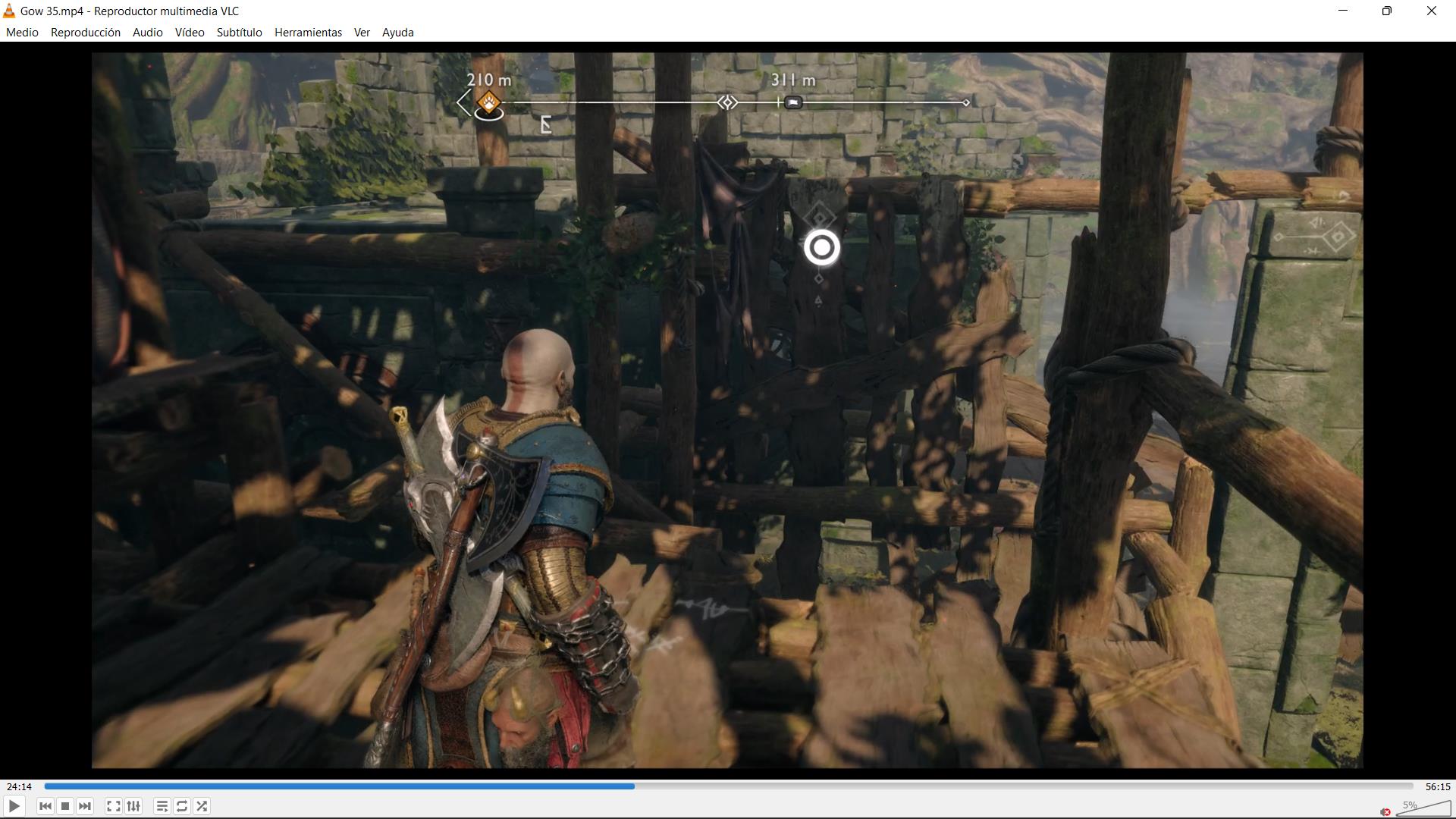Adjust the volume slider at 5%
Screen dimensions: 1456x819
1423,807
